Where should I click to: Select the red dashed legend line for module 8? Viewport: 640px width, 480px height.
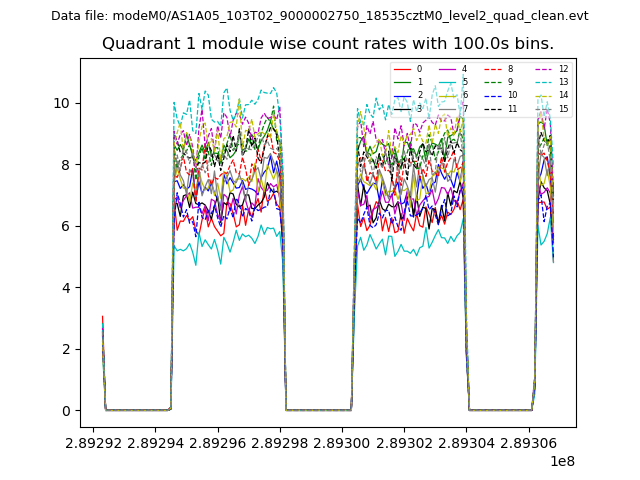coord(493,69)
